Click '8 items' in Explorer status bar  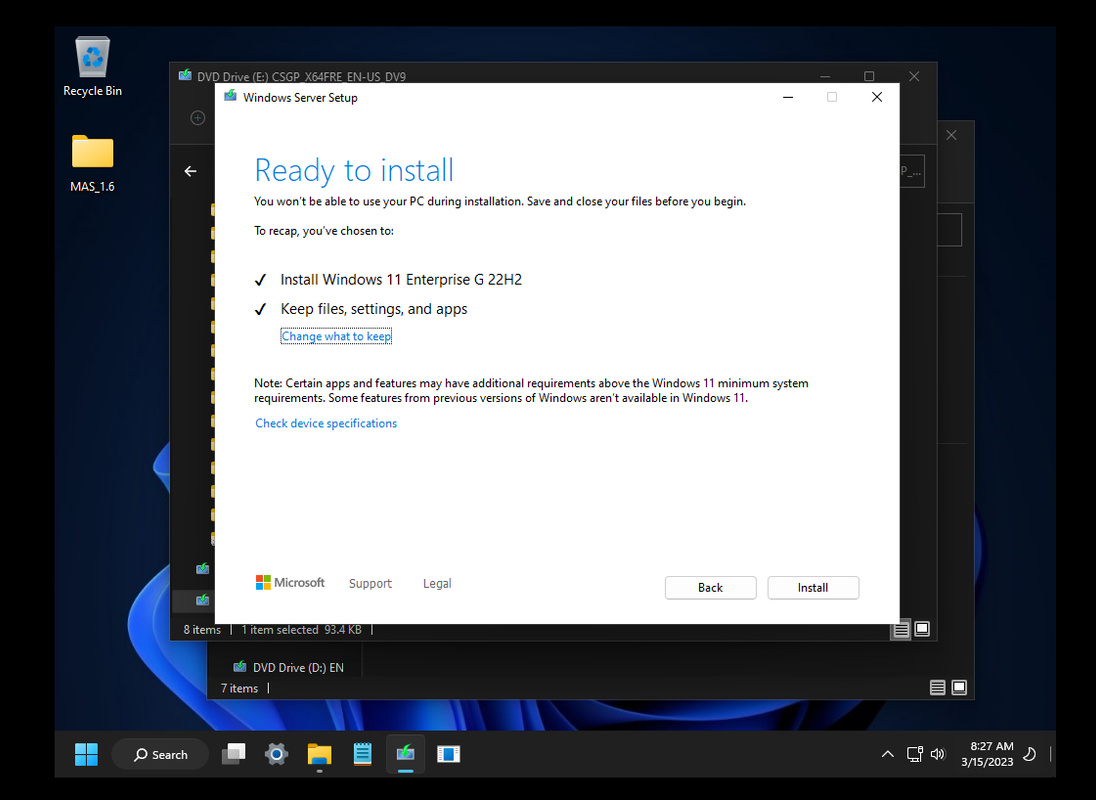pyautogui.click(x=202, y=630)
